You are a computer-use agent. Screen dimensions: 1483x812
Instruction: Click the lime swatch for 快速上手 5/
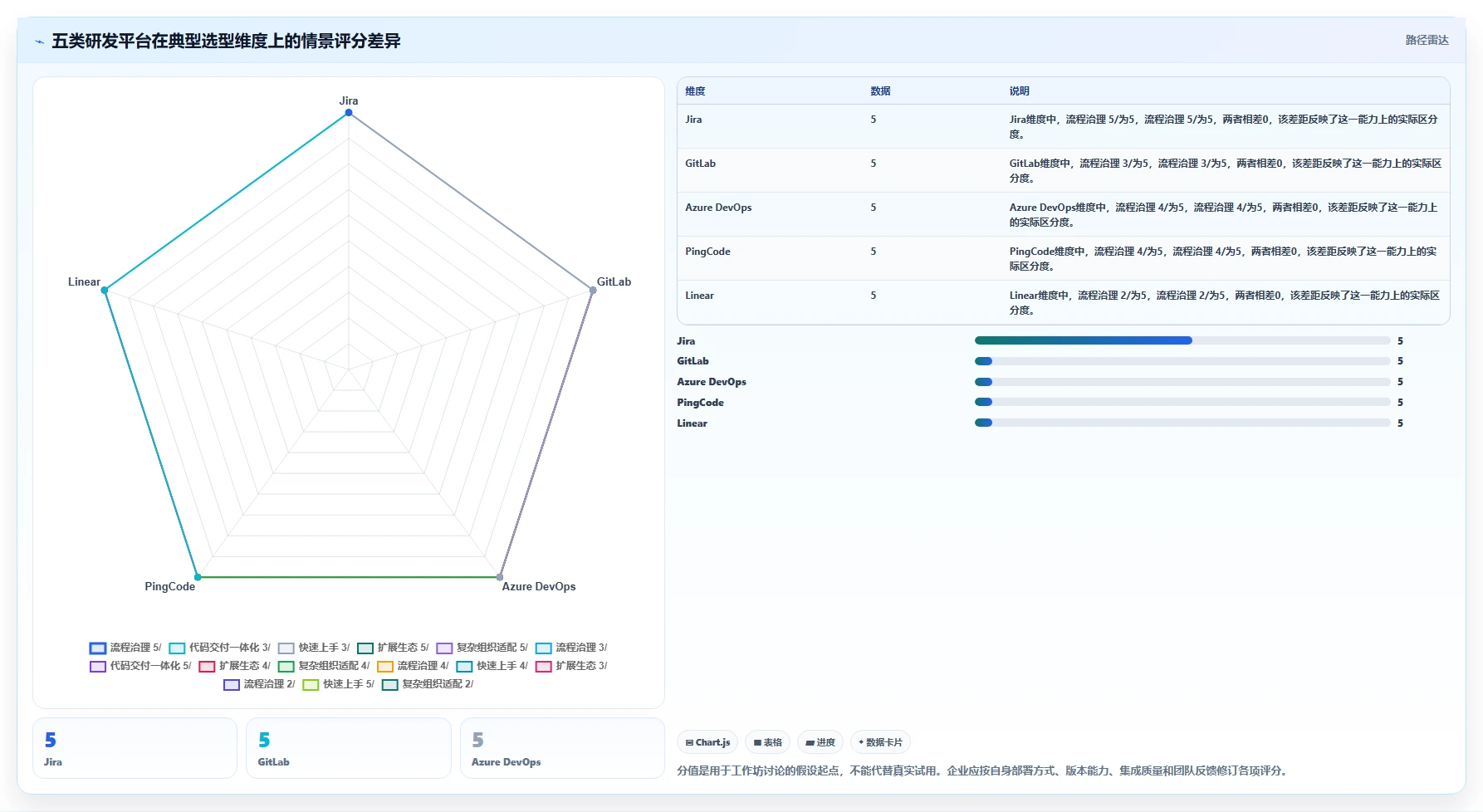[x=311, y=684]
